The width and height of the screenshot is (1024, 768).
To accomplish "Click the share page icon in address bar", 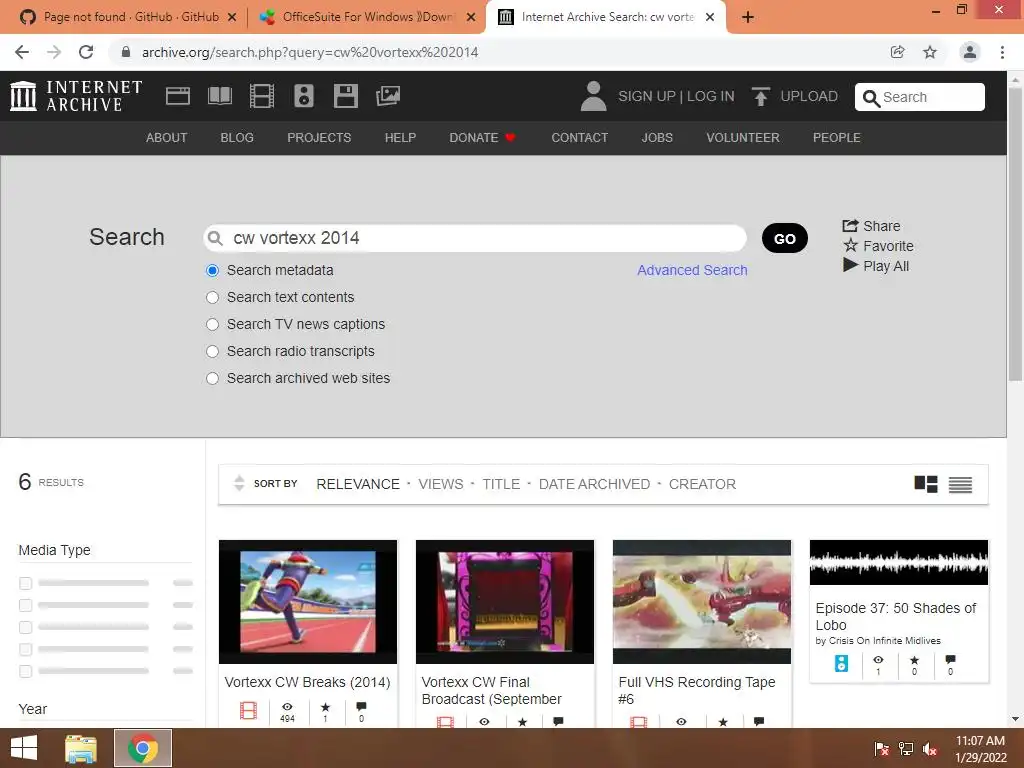I will (x=897, y=52).
